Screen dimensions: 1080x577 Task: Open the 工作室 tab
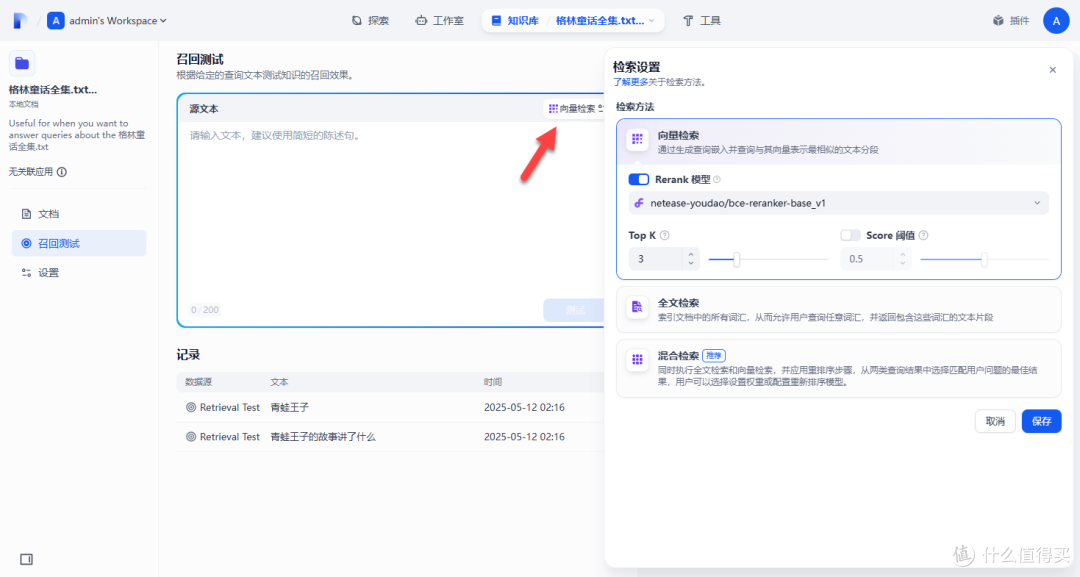click(x=439, y=21)
